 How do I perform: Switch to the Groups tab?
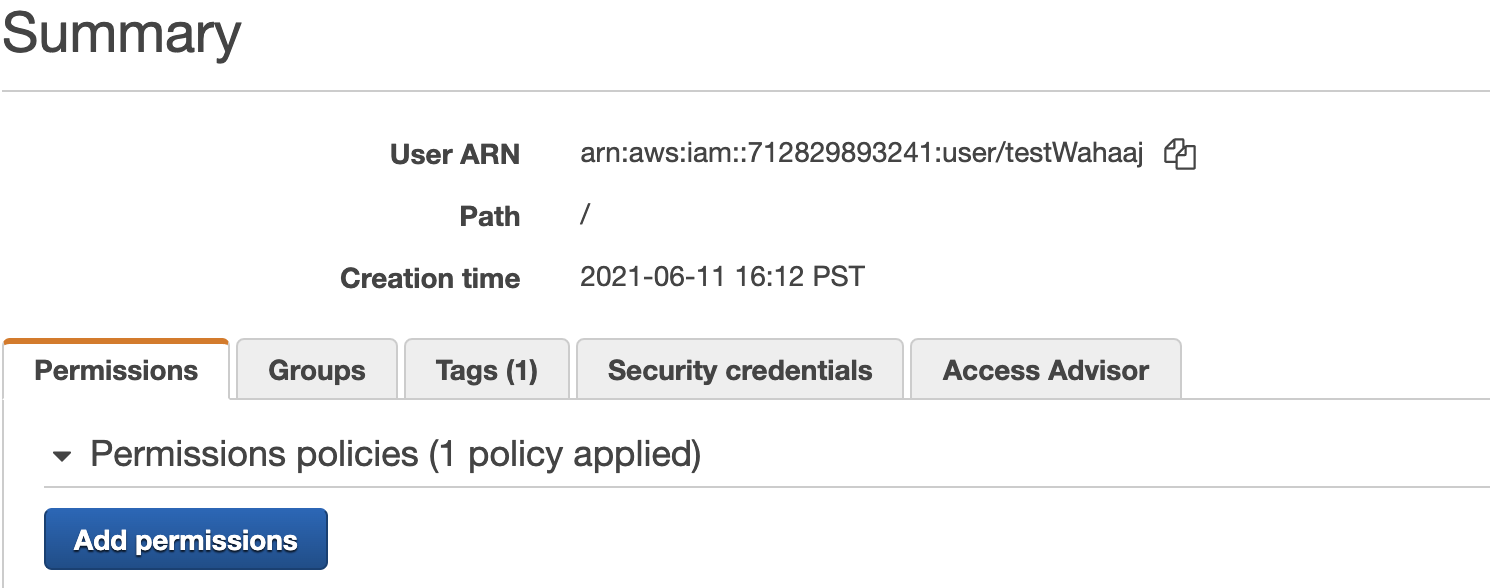click(316, 371)
